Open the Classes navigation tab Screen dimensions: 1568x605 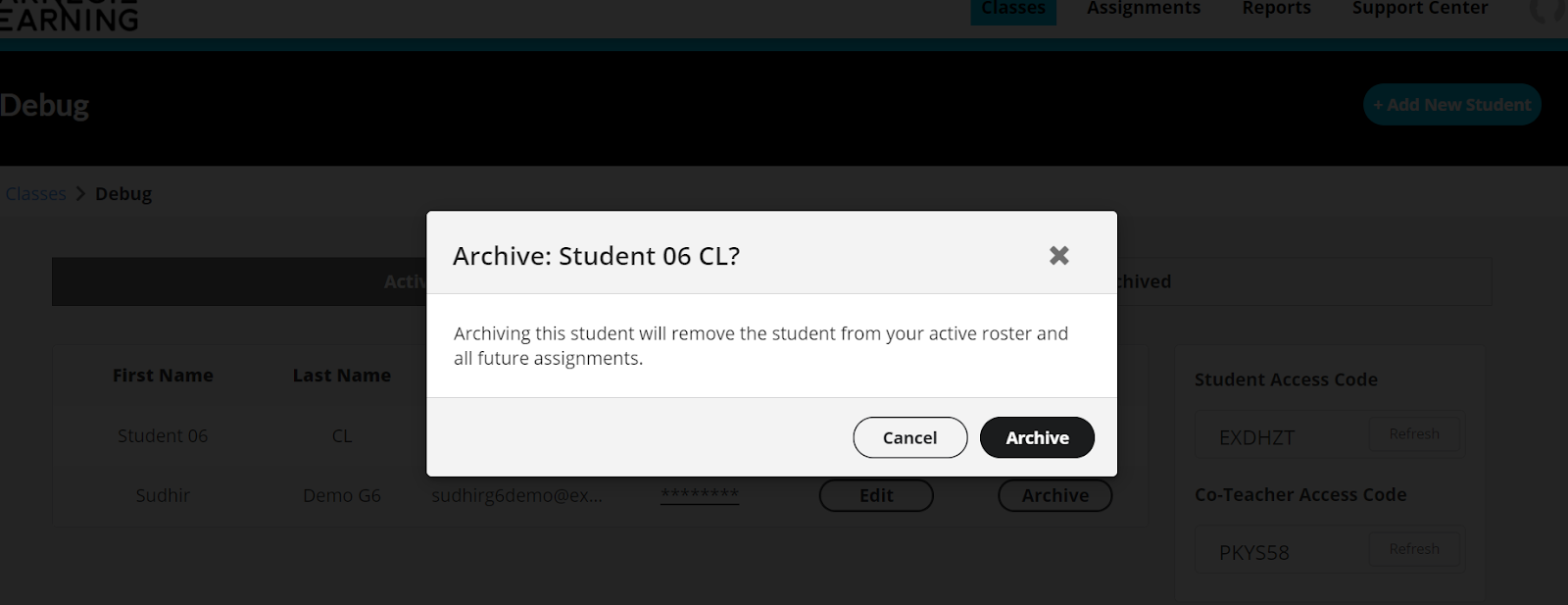pos(1012,9)
